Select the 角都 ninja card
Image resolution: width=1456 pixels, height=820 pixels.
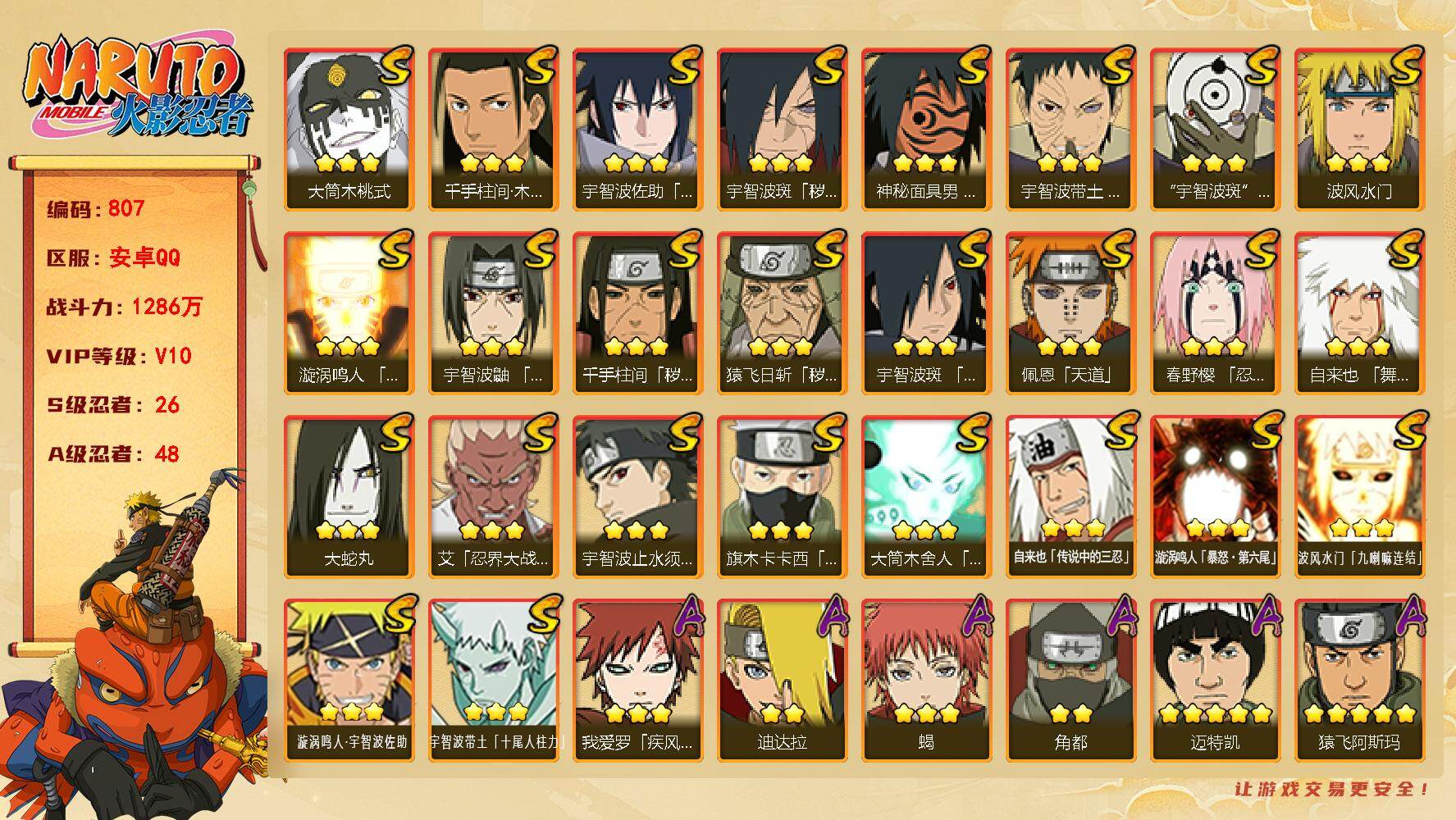(x=1070, y=681)
